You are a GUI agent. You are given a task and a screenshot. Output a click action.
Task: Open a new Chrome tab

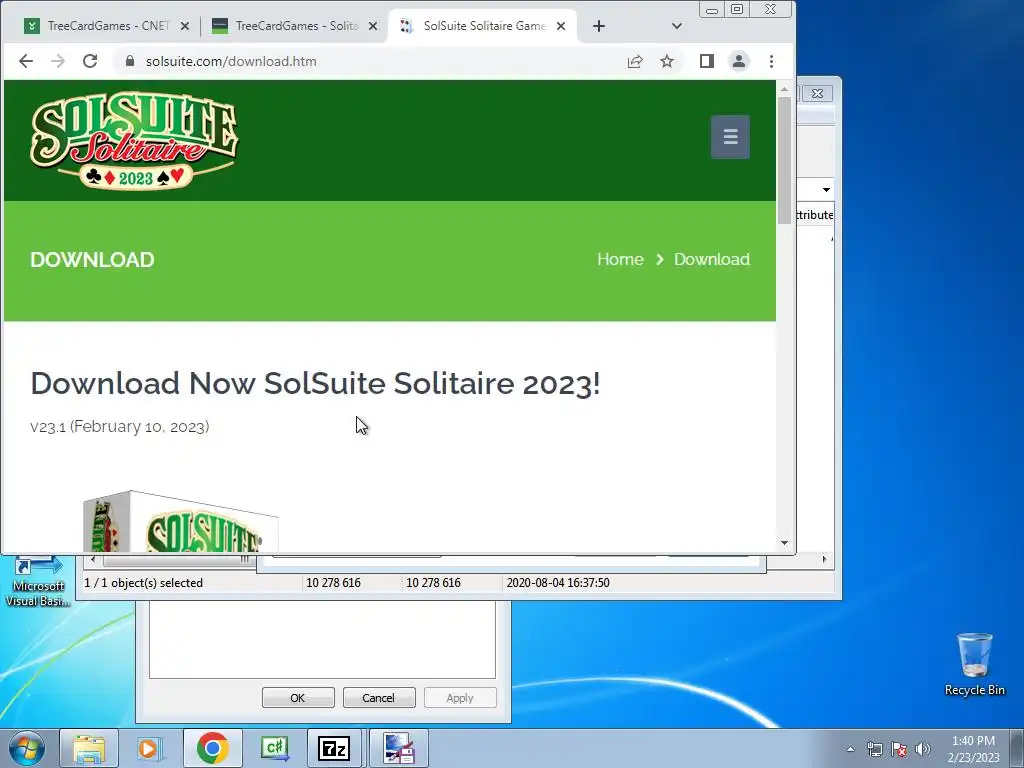click(x=599, y=26)
